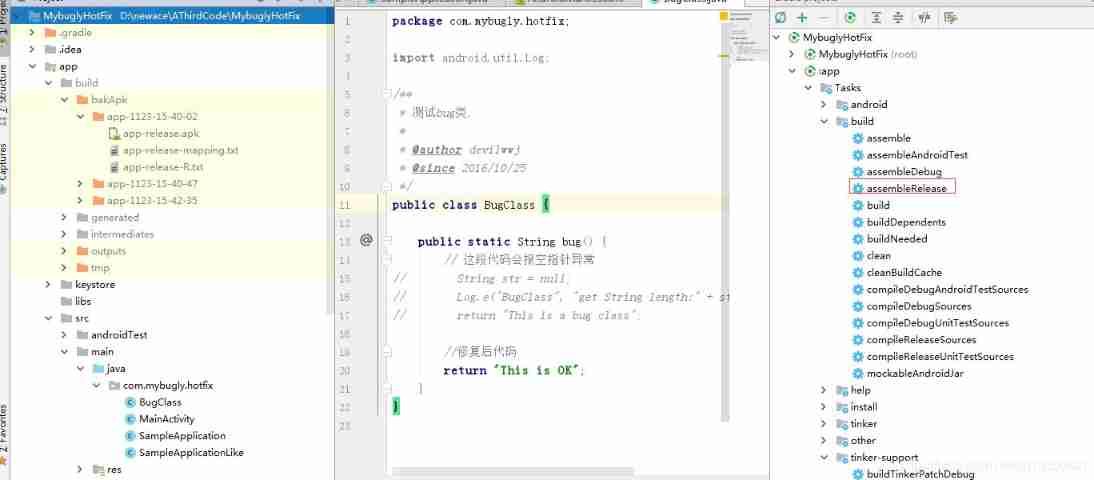Select the compileDebugSources task
This screenshot has height=480, width=1094.
(919, 306)
